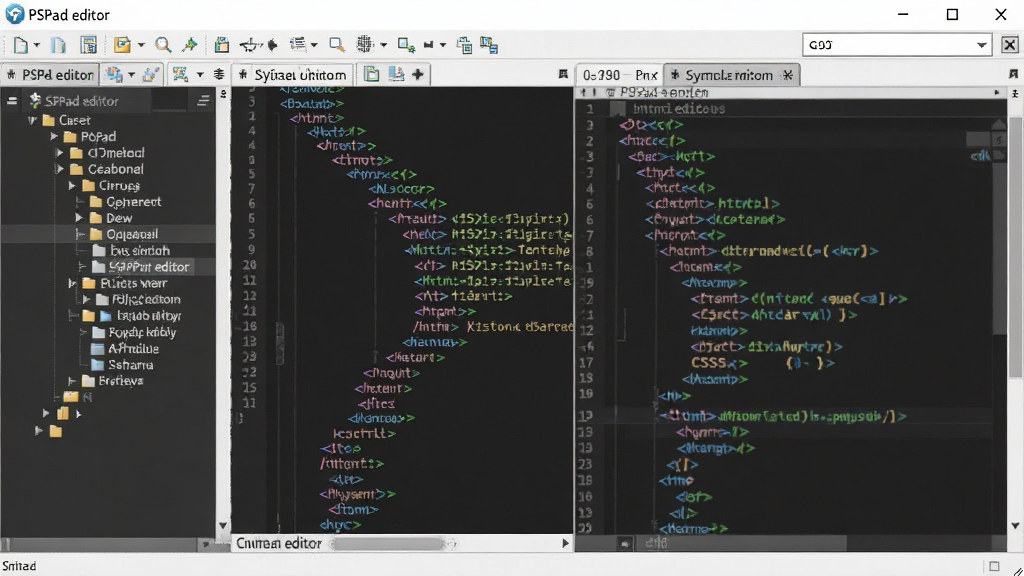The image size is (1024, 576).
Task: Click the pin icon at the left editor's top-right
Action: coord(563,74)
